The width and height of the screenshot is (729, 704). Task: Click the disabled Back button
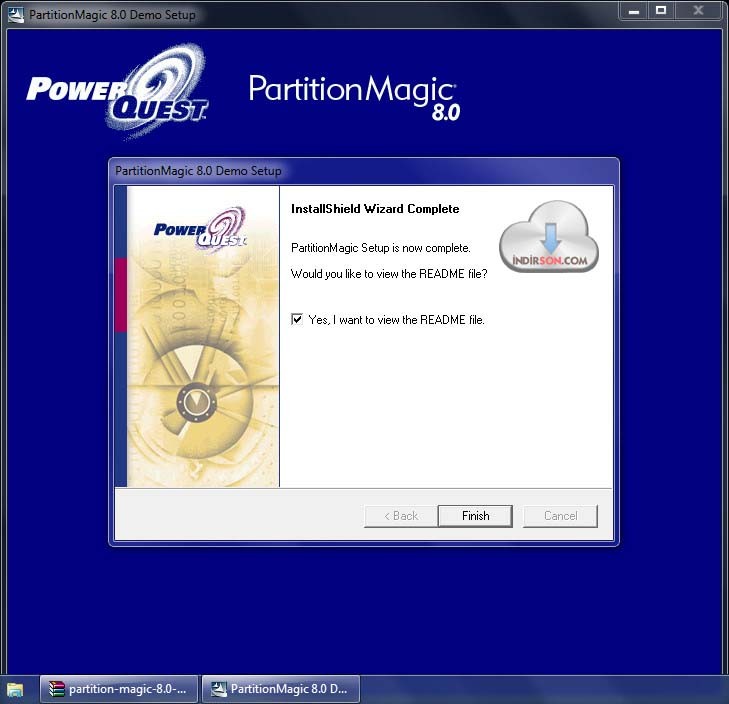pyautogui.click(x=400, y=516)
